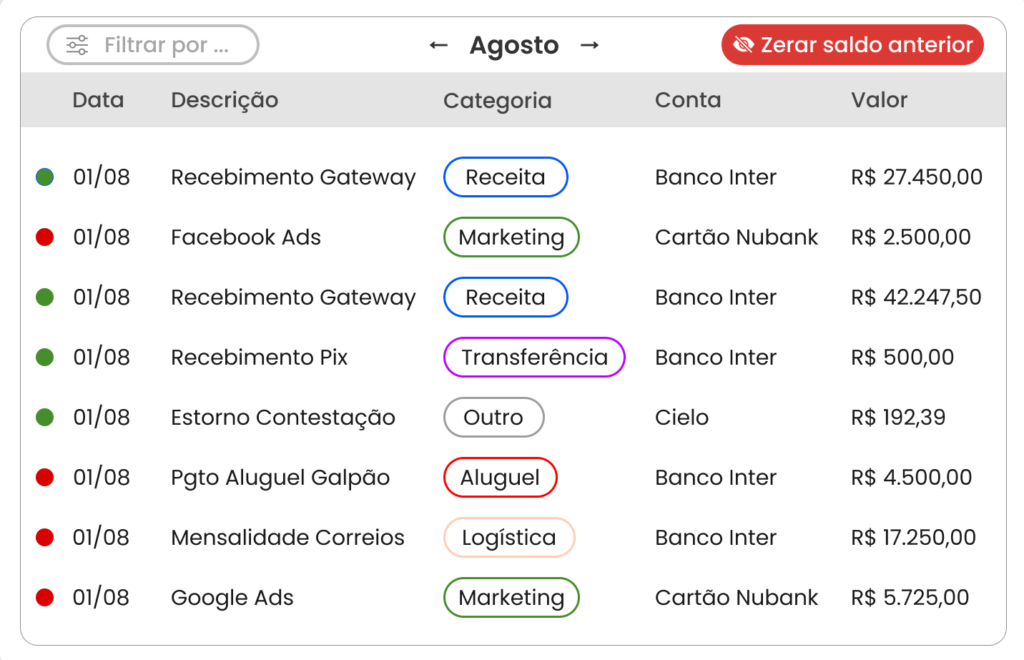Click the Logística category pill
Screen dimensions: 1024x660
pos(509,537)
